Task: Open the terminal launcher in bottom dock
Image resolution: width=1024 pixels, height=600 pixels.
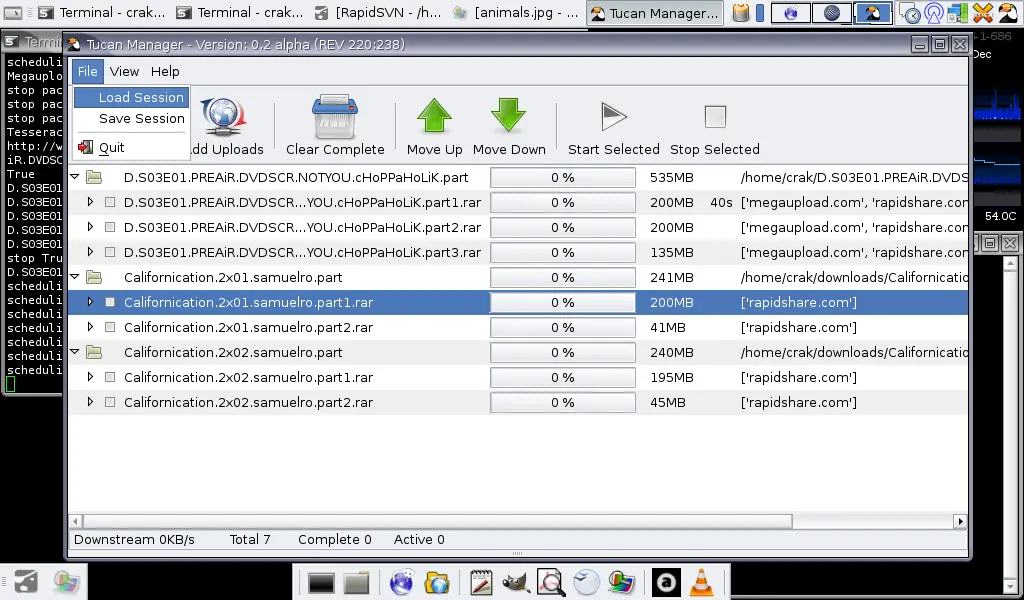Action: coord(321,583)
